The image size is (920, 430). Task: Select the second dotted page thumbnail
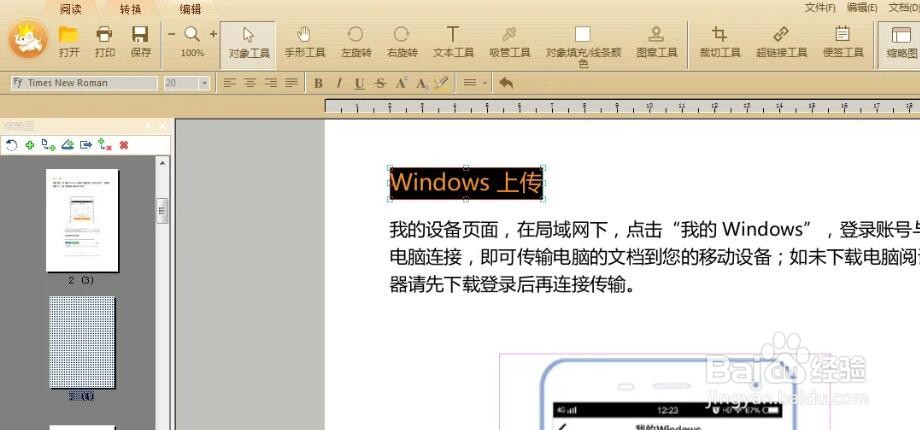pyautogui.click(x=82, y=343)
